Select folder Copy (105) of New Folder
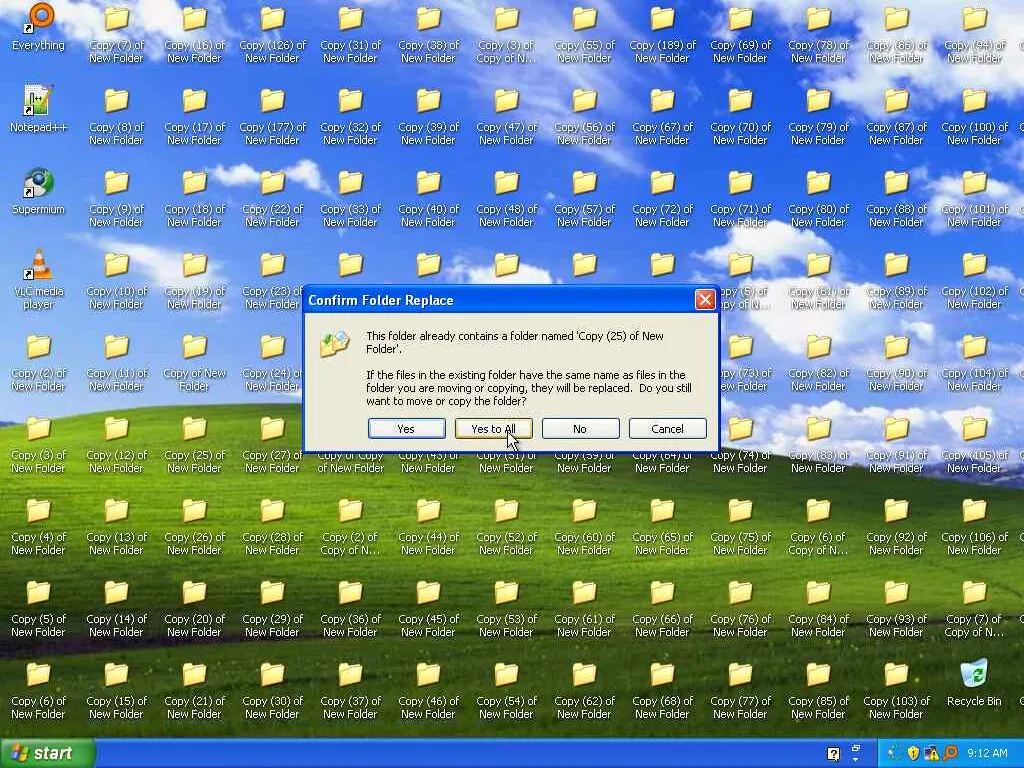The width and height of the screenshot is (1024, 768). pos(974,445)
